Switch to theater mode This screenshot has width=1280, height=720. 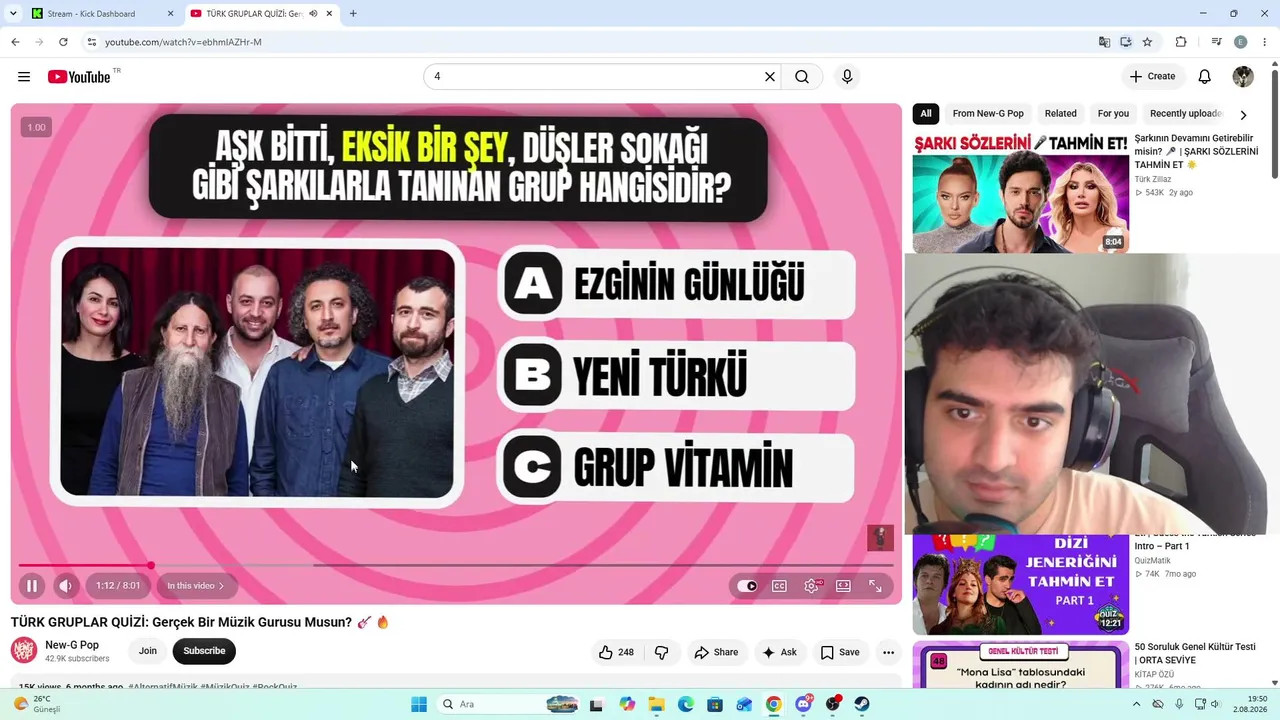pyautogui.click(x=843, y=586)
